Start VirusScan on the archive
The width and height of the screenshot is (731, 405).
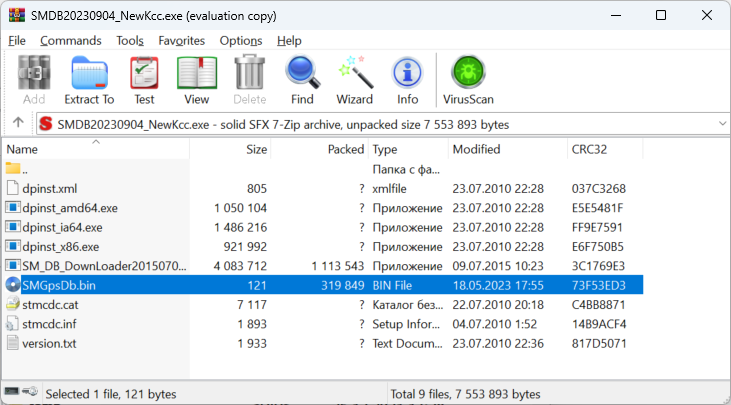(x=468, y=79)
